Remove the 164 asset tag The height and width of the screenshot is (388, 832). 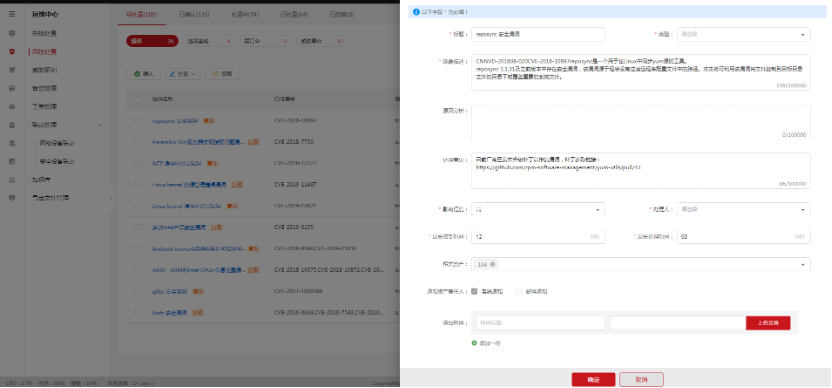point(493,264)
